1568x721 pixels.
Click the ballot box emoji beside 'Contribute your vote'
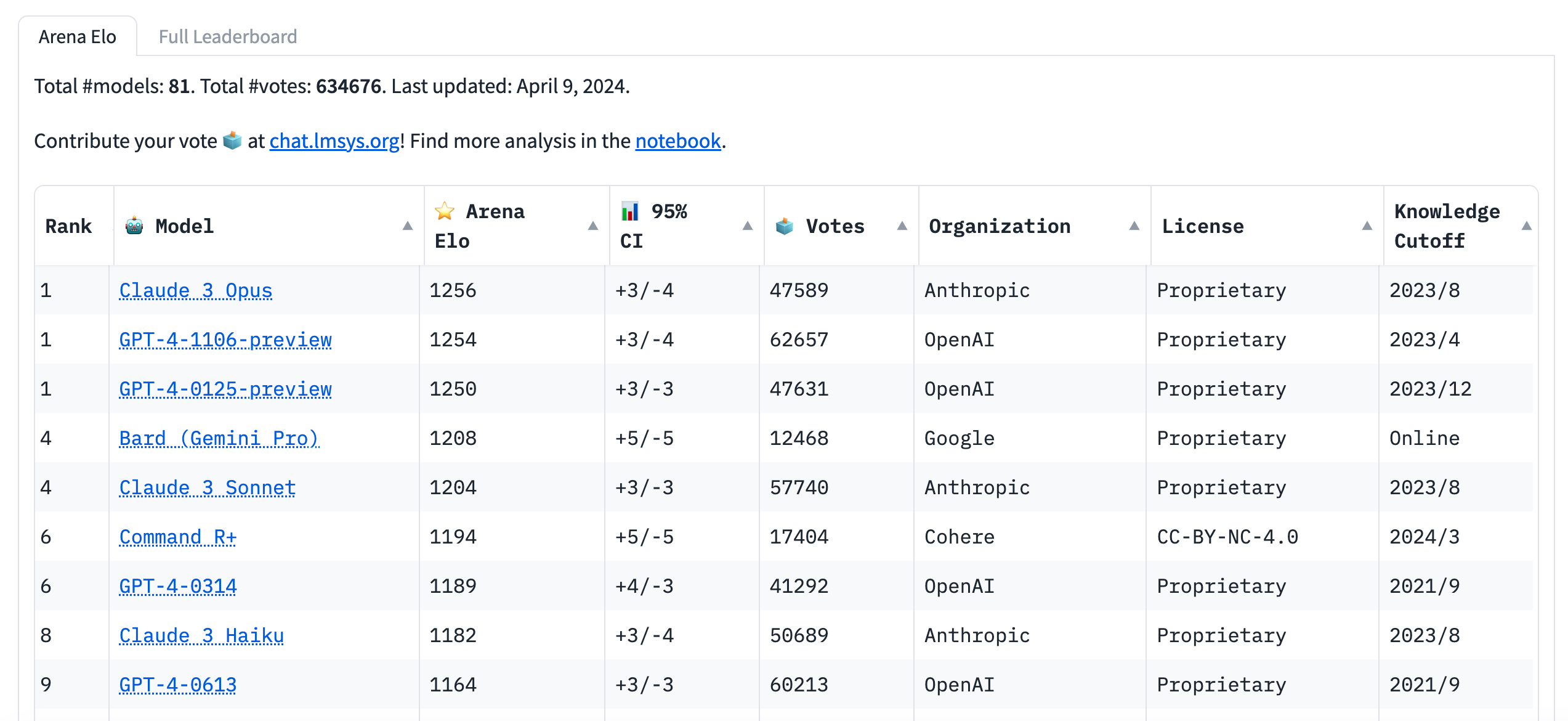click(232, 141)
